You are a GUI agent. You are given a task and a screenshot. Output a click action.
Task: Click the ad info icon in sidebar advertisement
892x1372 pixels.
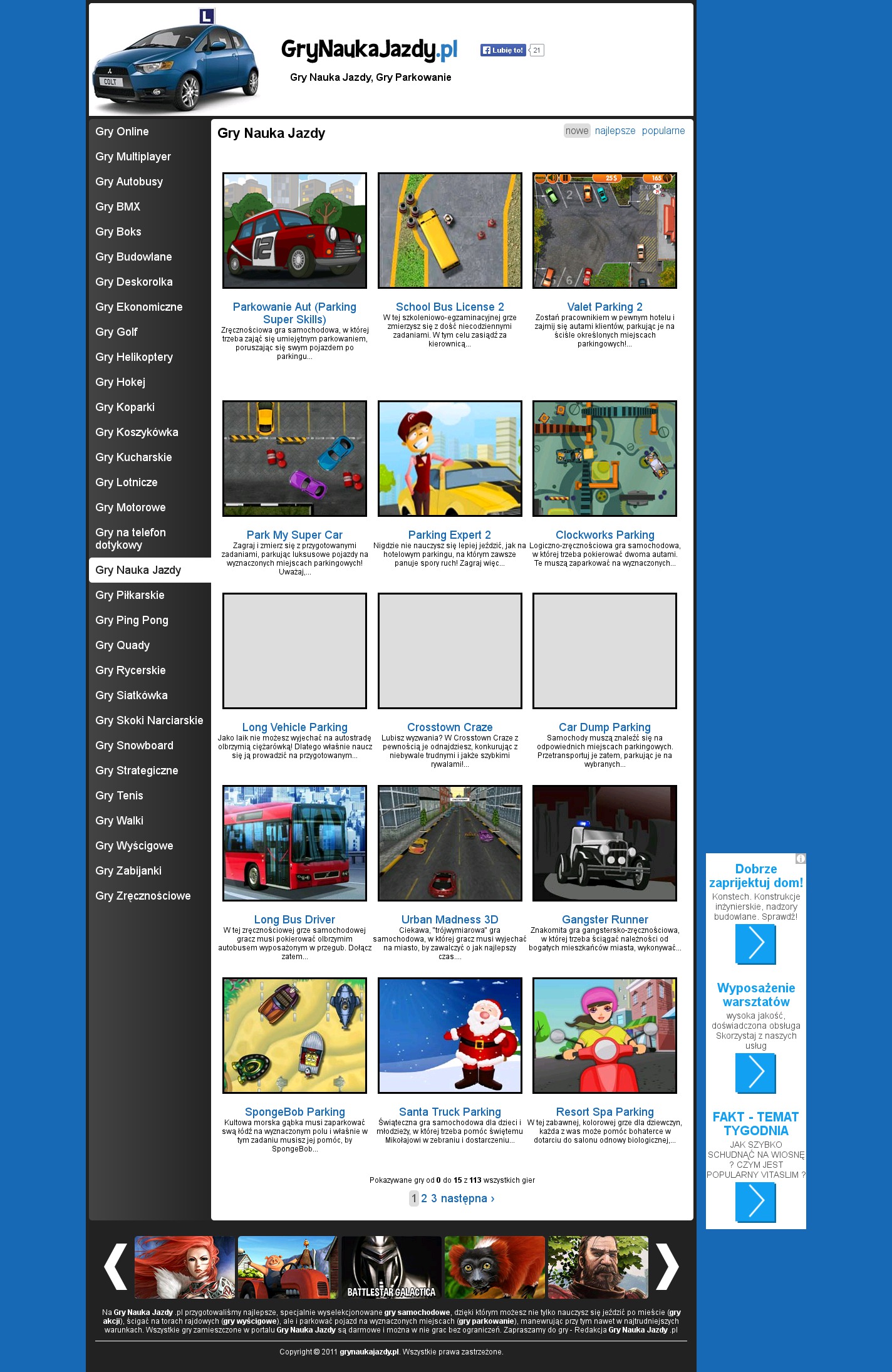pyautogui.click(x=800, y=859)
